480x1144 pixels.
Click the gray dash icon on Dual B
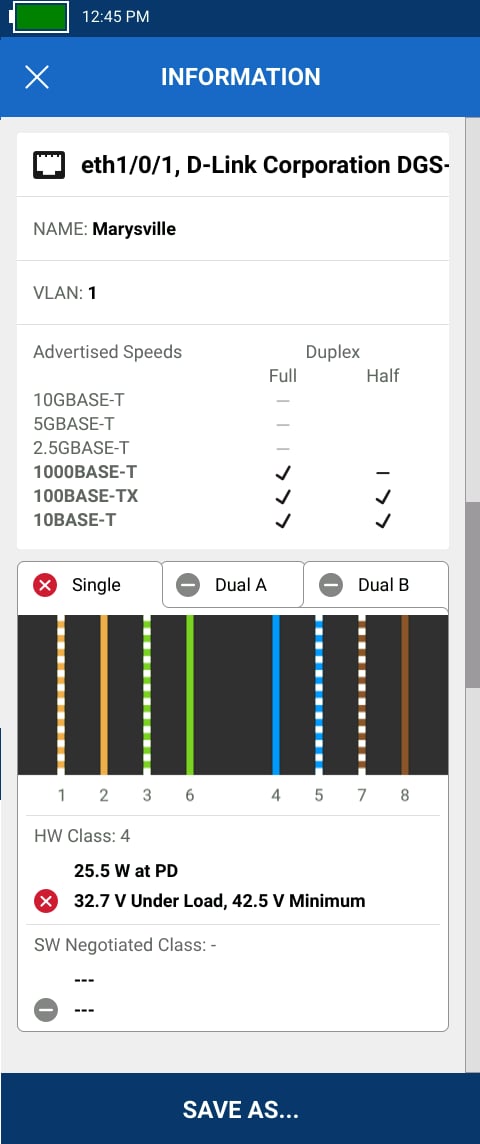(x=331, y=585)
